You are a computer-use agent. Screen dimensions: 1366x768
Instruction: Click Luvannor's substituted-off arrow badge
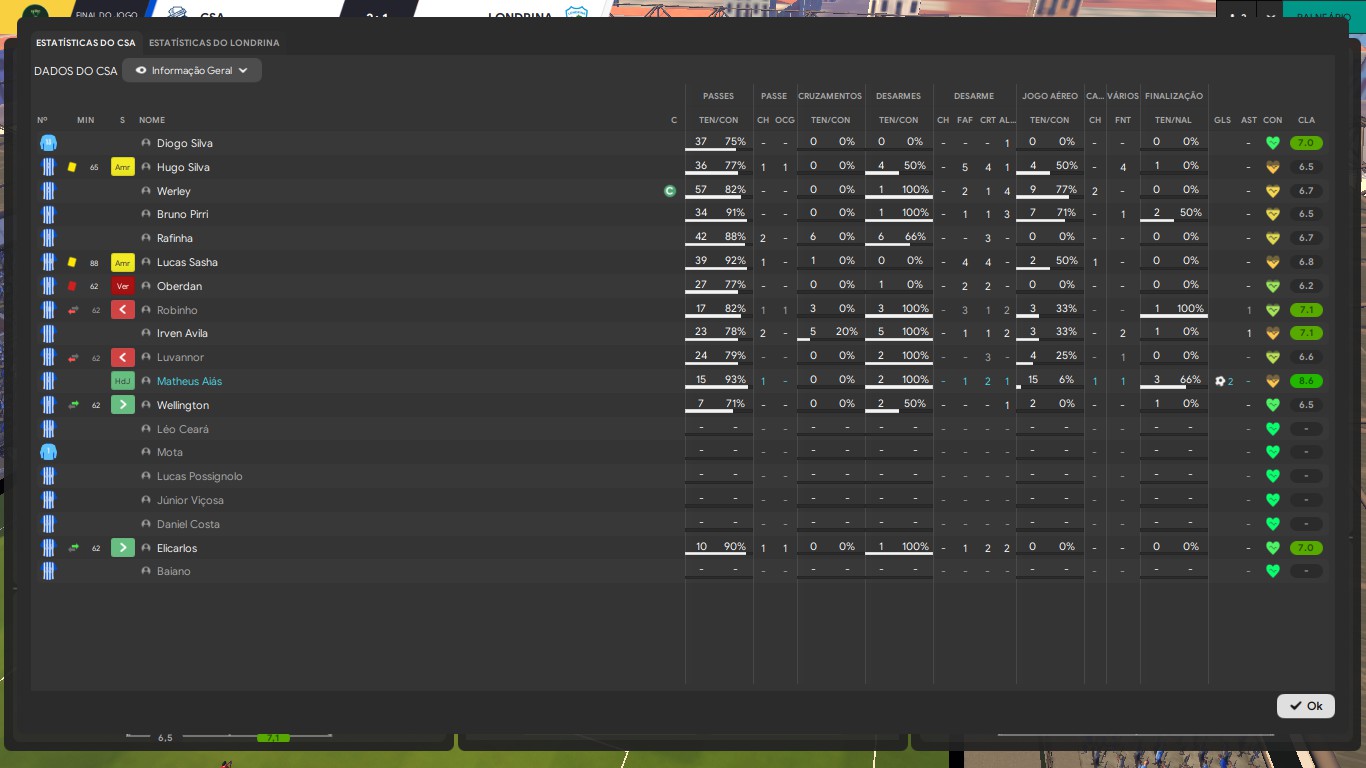click(x=123, y=357)
